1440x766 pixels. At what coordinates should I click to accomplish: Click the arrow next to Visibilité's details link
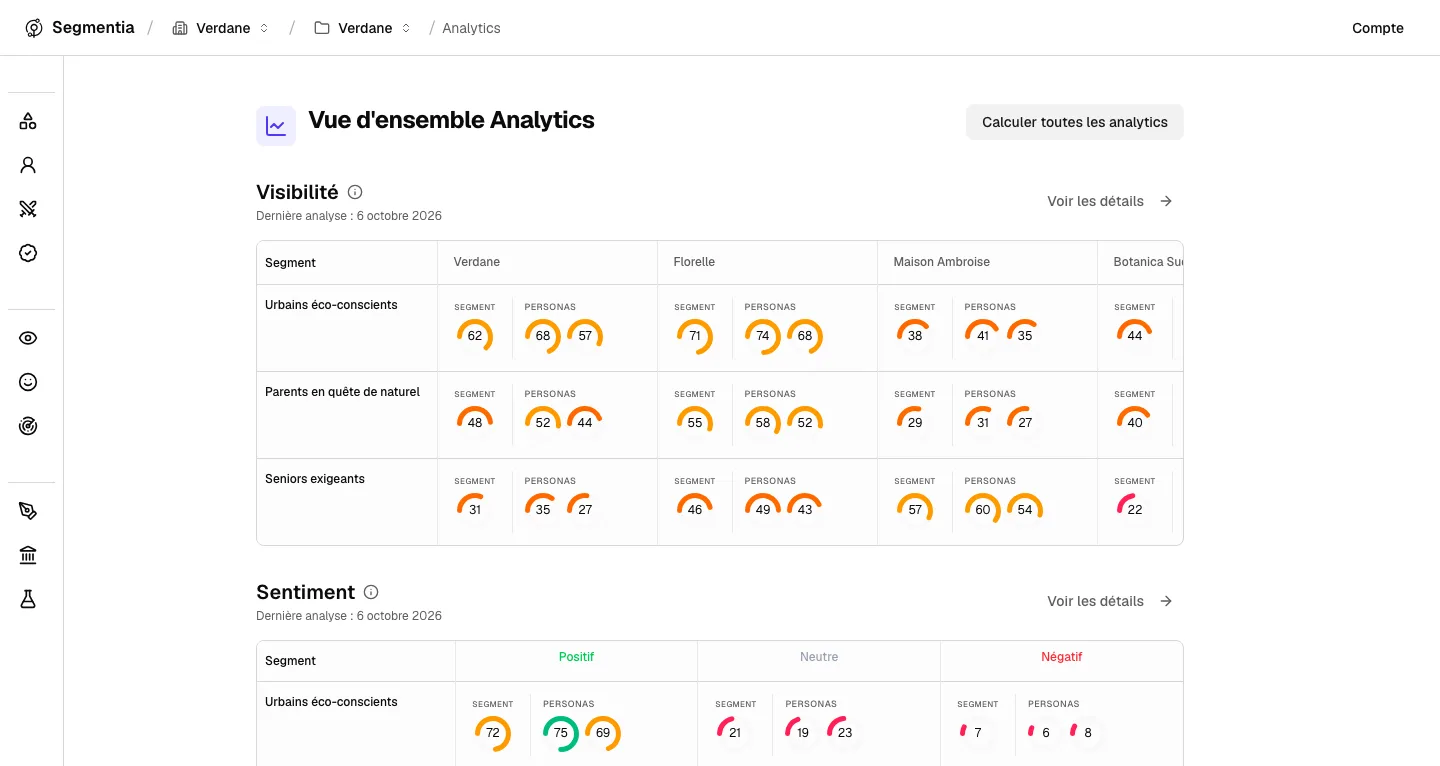point(1166,201)
